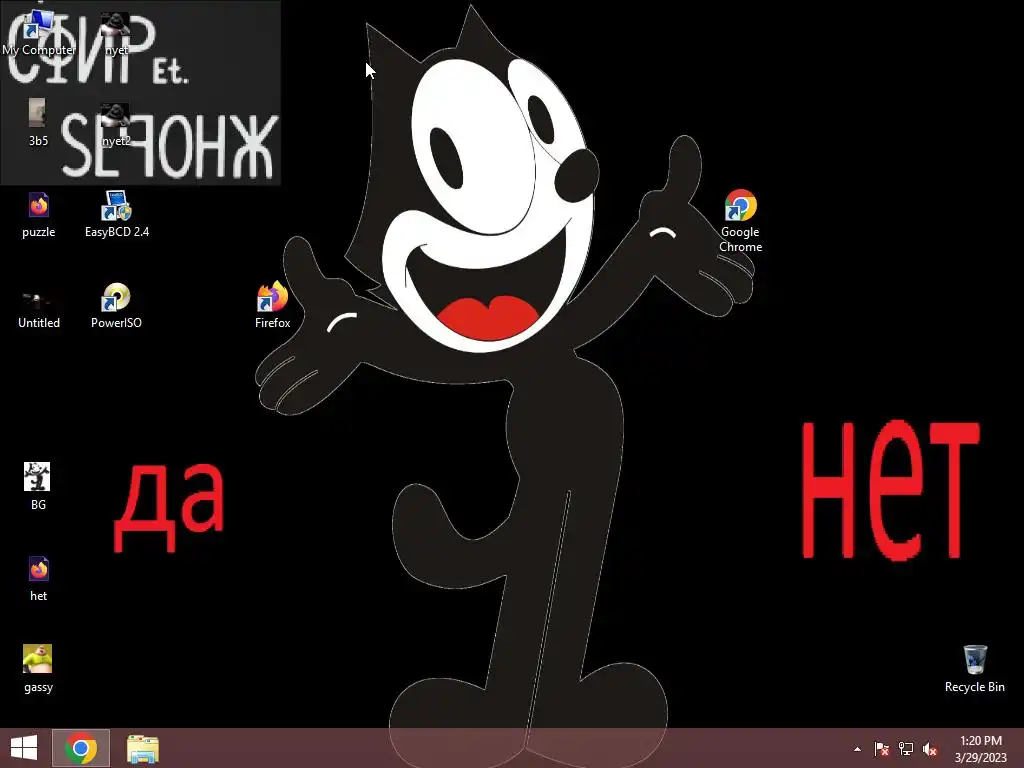Select the nyet2 desktop icon
1024x768 pixels.
(x=116, y=124)
